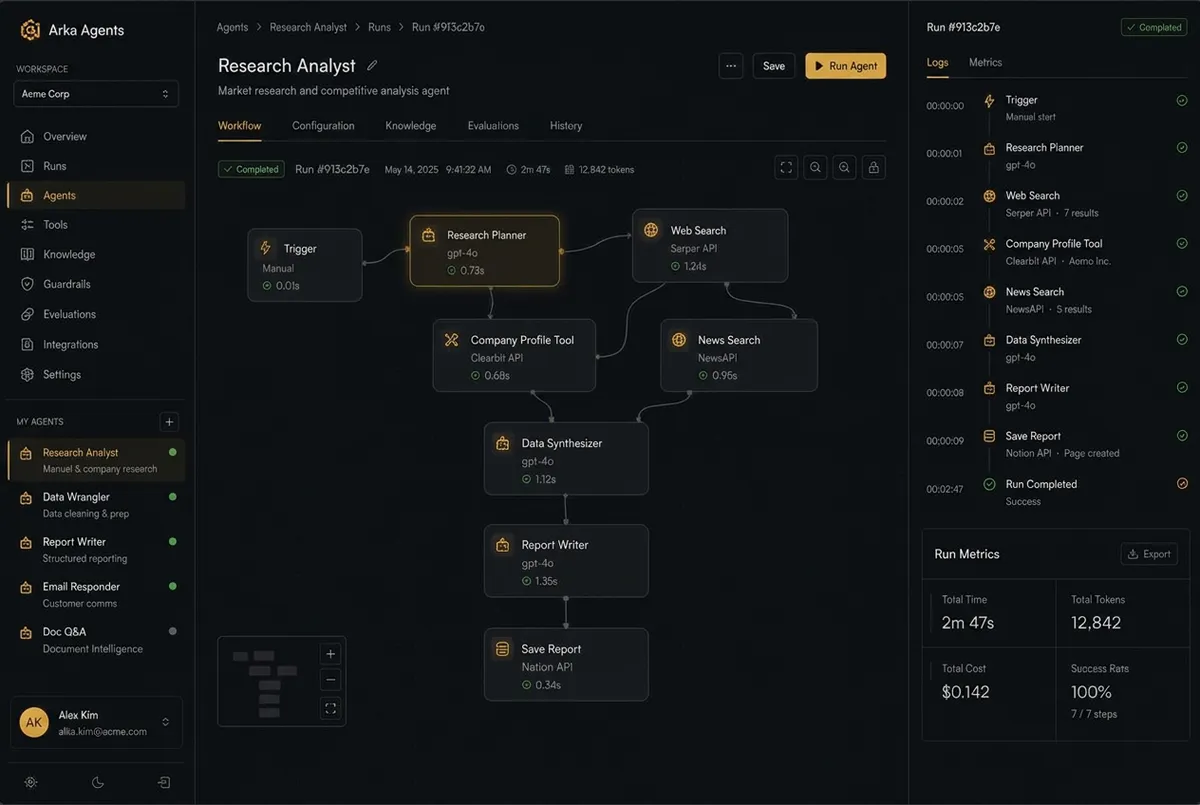Open the three-dot more options menu
This screenshot has height=805, width=1200.
click(731, 66)
